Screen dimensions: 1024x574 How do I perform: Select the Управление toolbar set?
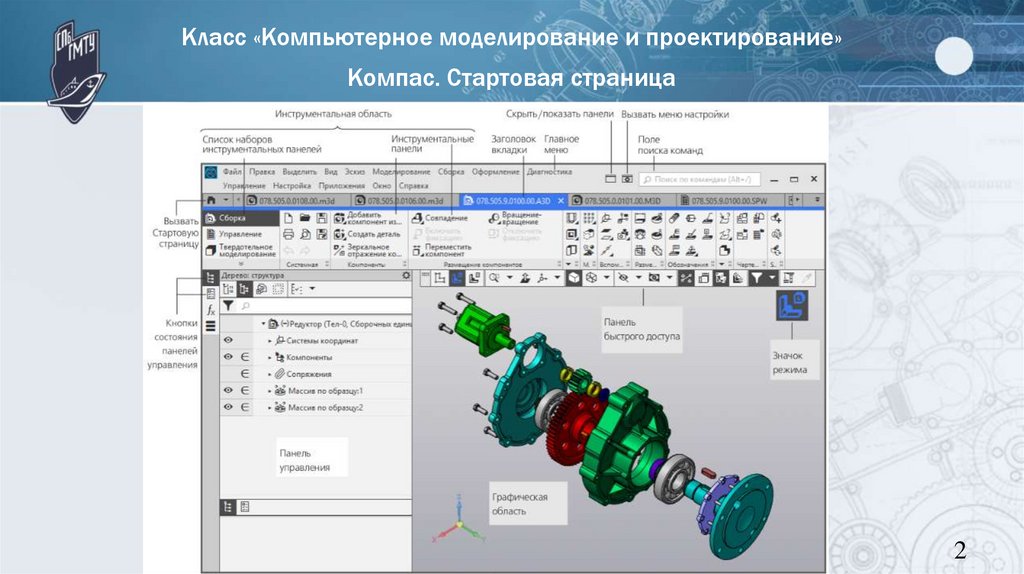pyautogui.click(x=242, y=234)
